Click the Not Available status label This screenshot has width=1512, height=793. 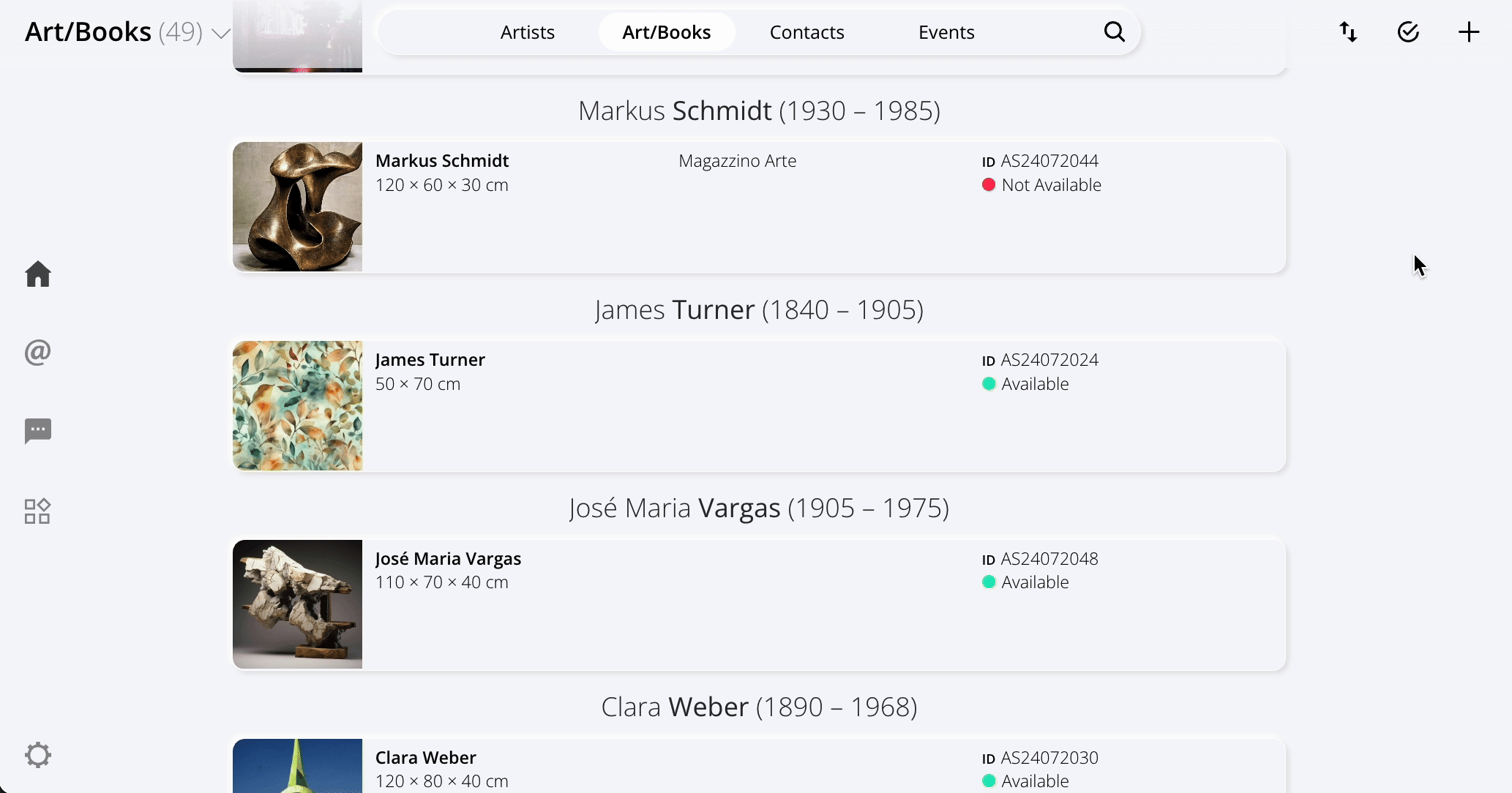pyautogui.click(x=1052, y=185)
